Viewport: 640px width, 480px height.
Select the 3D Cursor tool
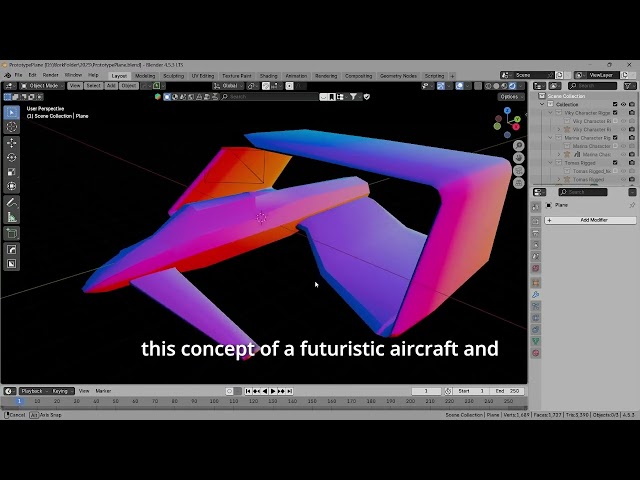[11, 127]
